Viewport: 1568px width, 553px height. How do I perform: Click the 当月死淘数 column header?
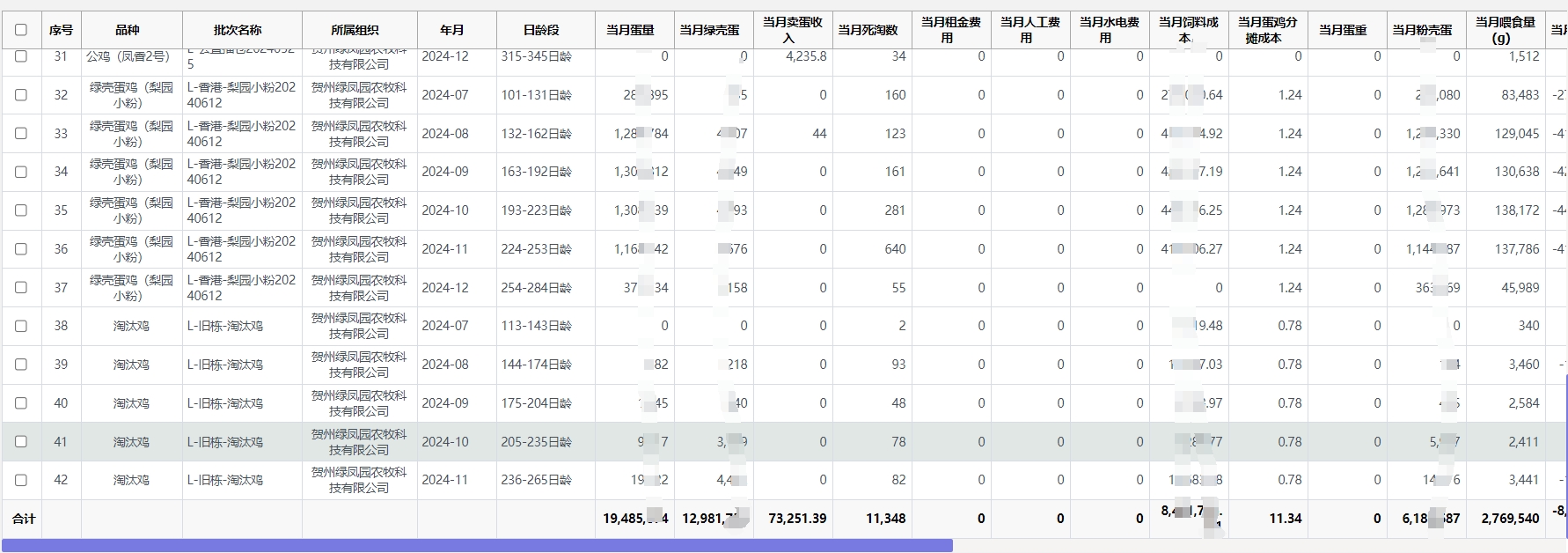coord(868,30)
